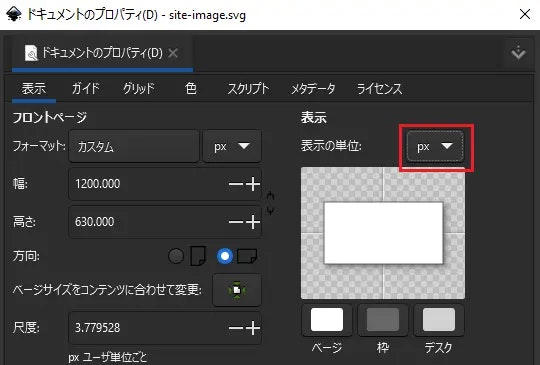The height and width of the screenshot is (365, 540).
Task: Toggle the width-height ratio lock icon
Action: click(271, 203)
